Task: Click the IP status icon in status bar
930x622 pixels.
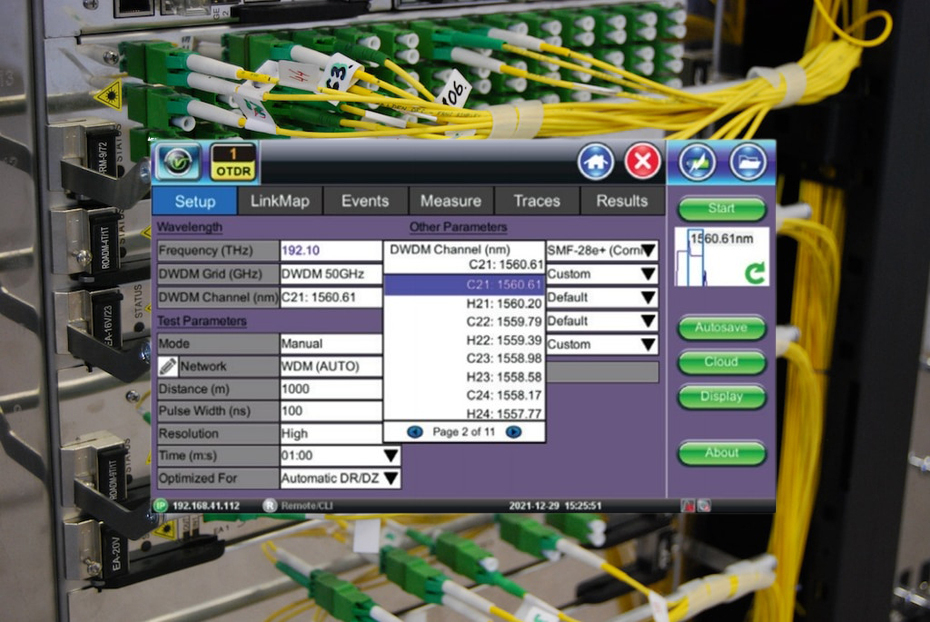Action: pos(160,506)
